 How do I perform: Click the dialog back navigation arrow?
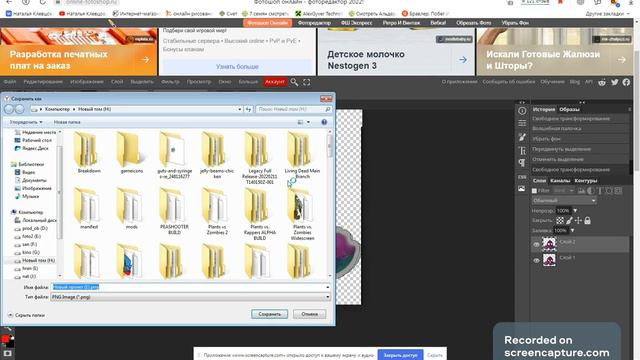(9, 109)
